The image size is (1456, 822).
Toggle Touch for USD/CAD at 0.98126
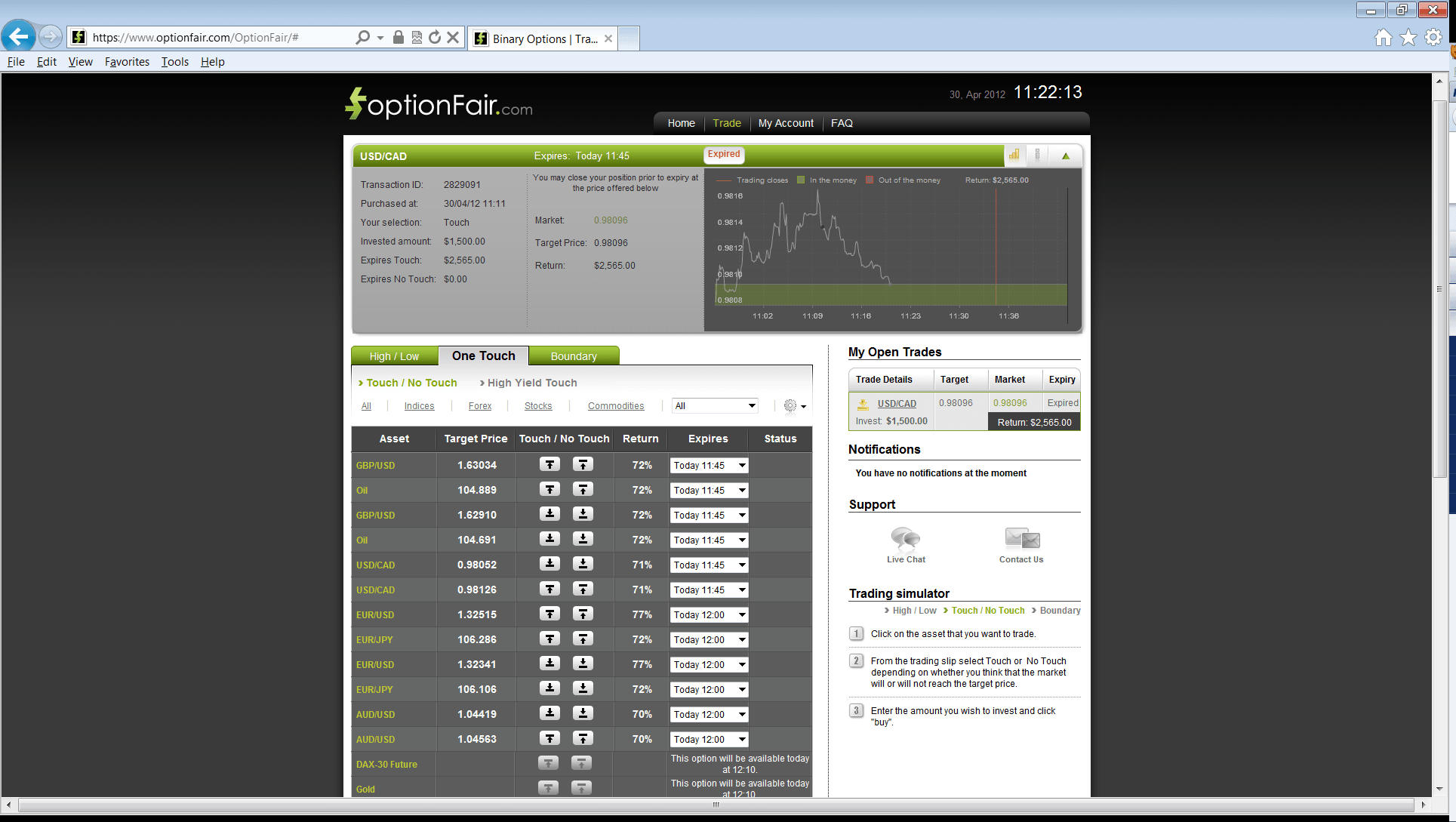click(549, 589)
